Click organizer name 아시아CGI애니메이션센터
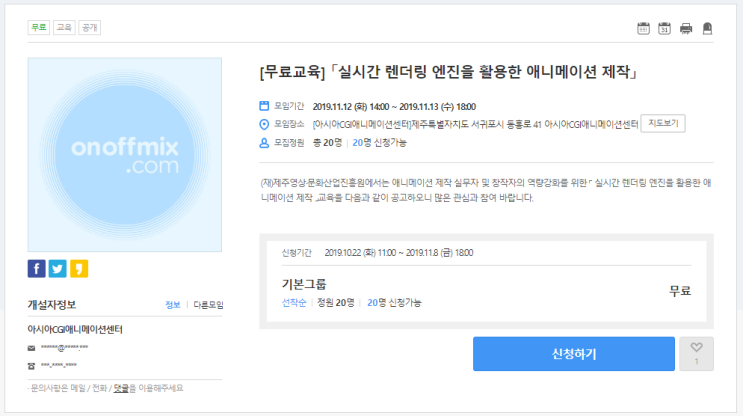 tap(75, 329)
